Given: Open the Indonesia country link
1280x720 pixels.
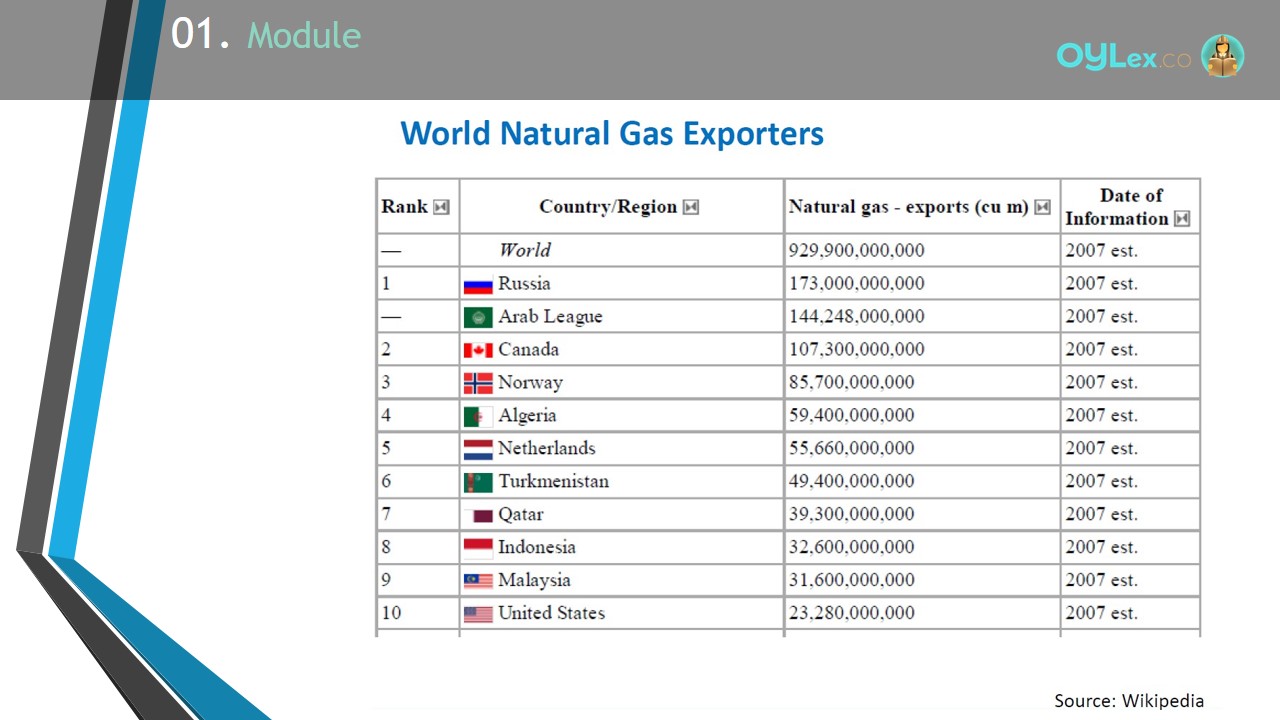Looking at the screenshot, I should [x=537, y=547].
